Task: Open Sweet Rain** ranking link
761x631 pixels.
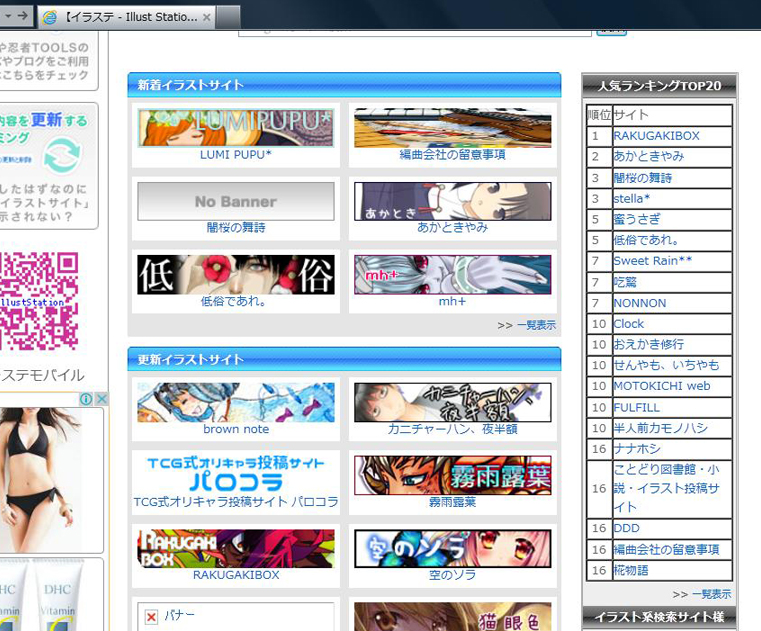Action: coord(653,261)
